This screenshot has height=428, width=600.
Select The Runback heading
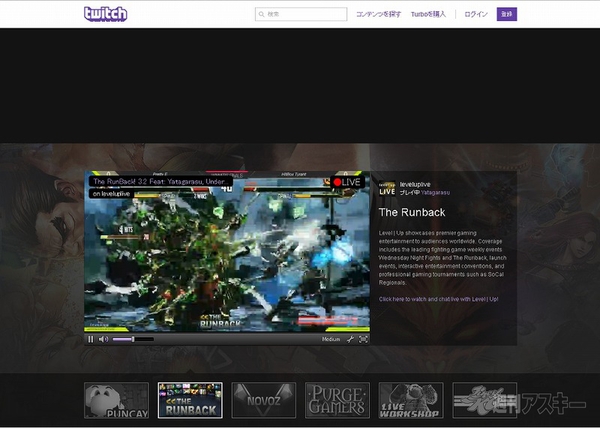pos(412,212)
